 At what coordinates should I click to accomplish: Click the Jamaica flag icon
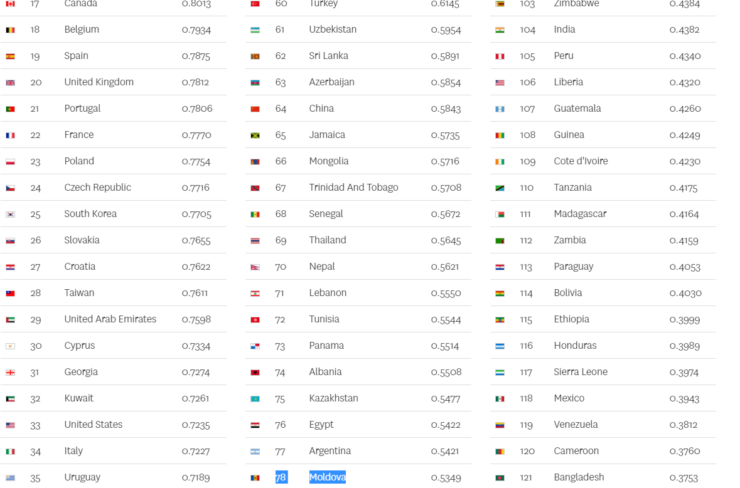click(255, 135)
